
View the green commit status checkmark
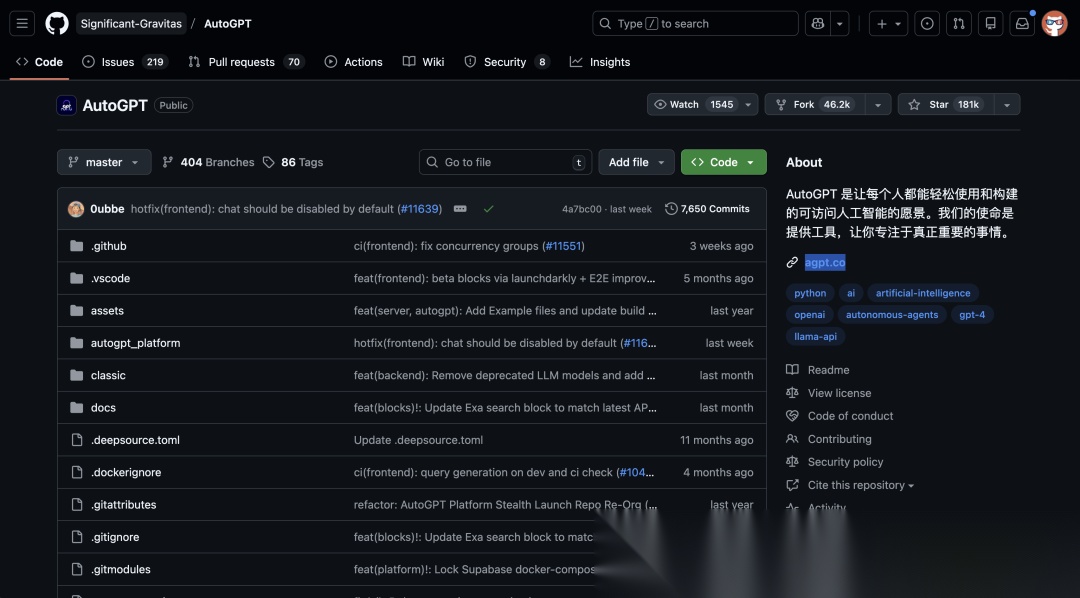pyautogui.click(x=488, y=209)
